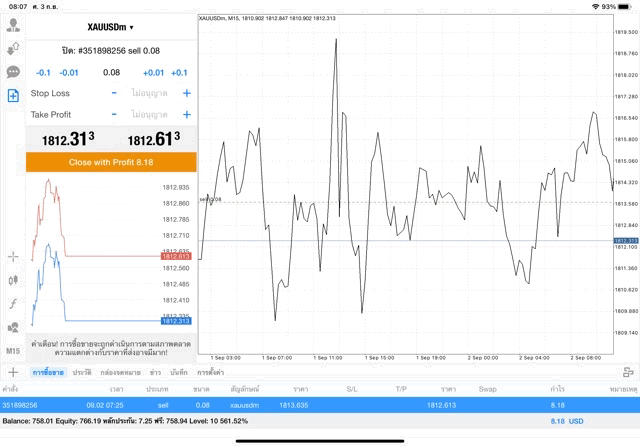Select order row 351898256
Screen dimensions: 640x447
coord(320,405)
